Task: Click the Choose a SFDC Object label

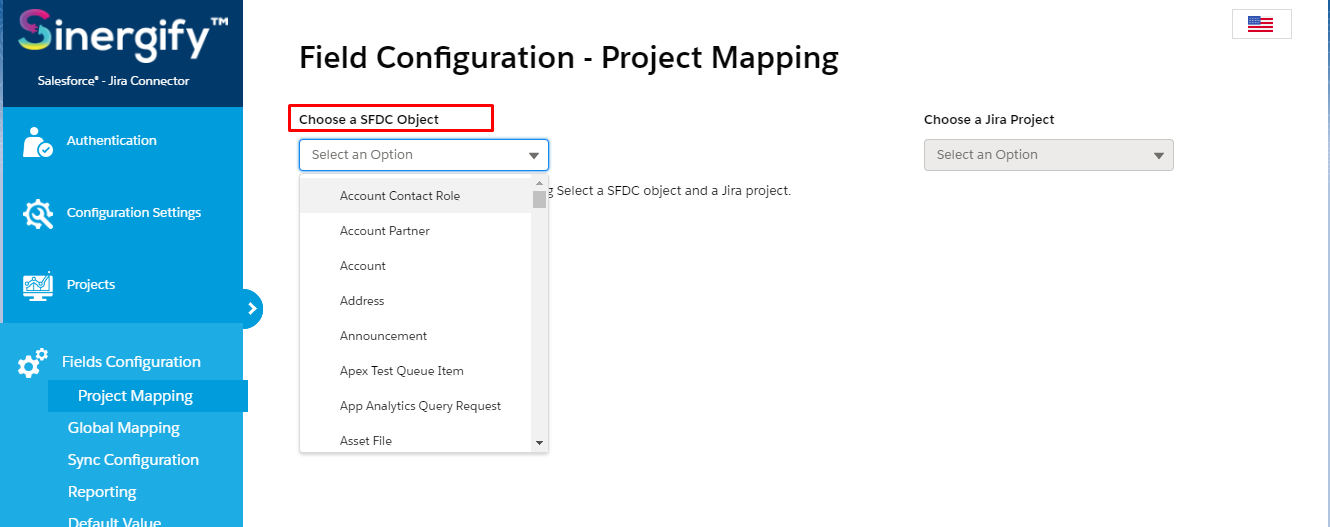Action: pos(369,119)
